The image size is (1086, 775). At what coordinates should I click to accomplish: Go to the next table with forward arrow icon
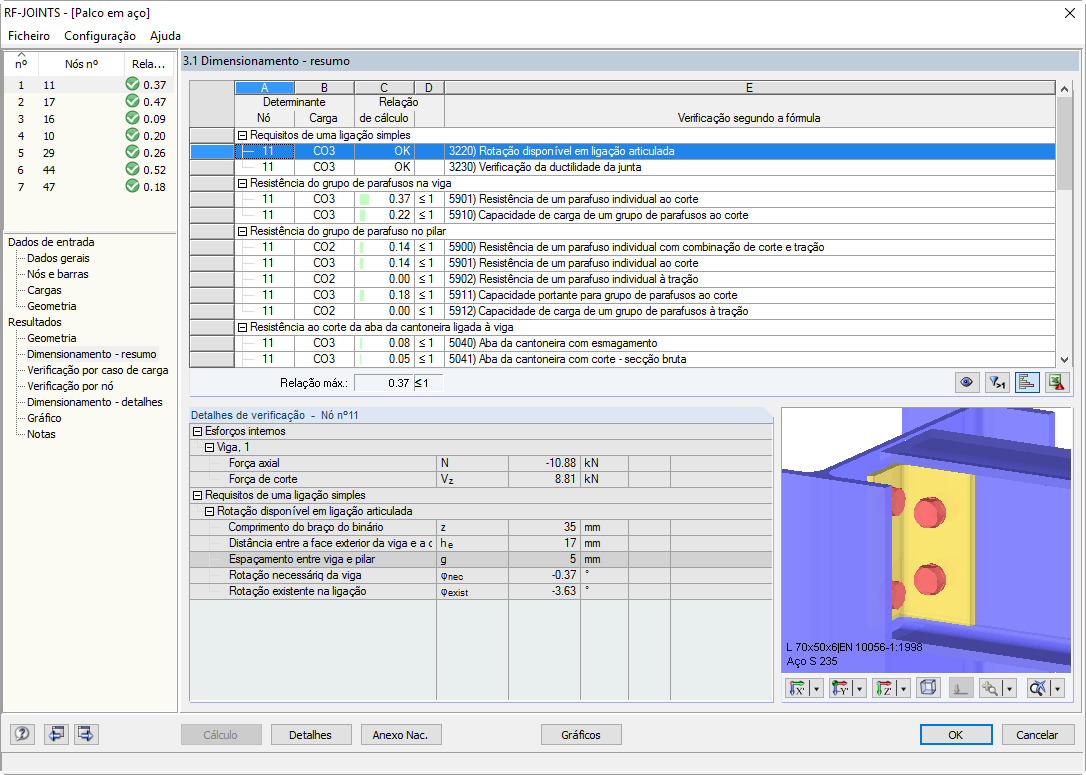(86, 734)
